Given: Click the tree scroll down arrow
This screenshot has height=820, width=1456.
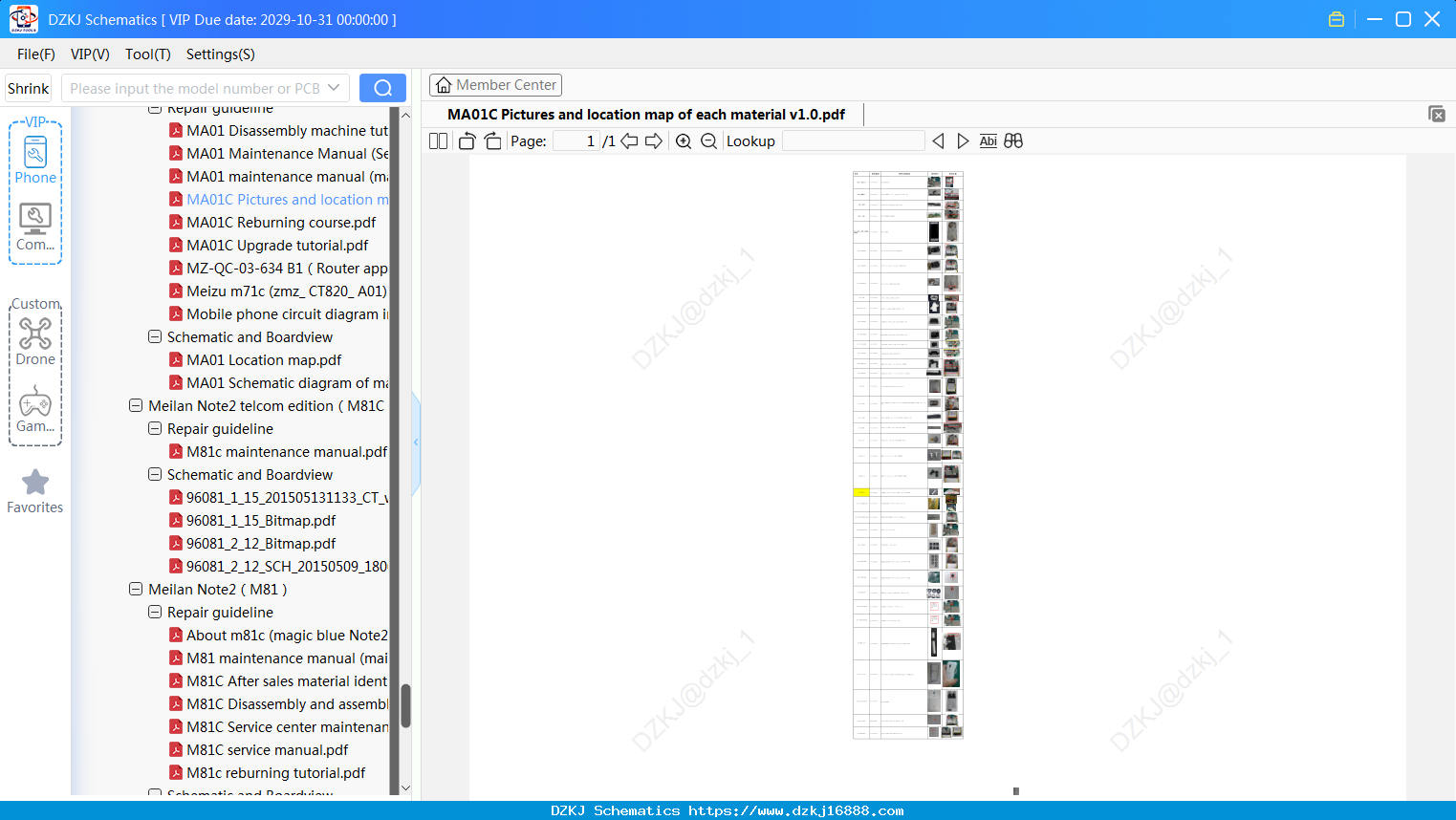Looking at the screenshot, I should [x=405, y=788].
